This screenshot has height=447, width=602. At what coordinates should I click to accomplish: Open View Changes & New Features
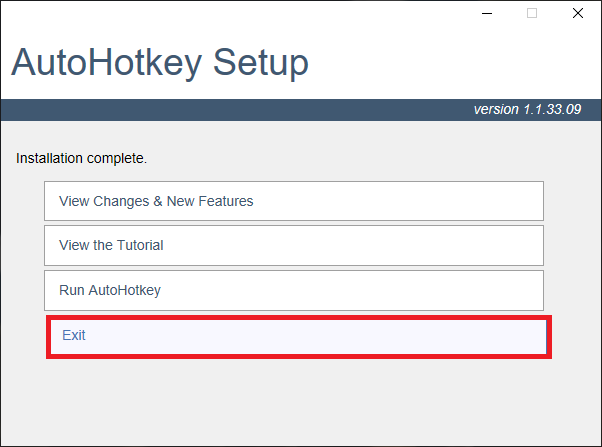(x=294, y=201)
